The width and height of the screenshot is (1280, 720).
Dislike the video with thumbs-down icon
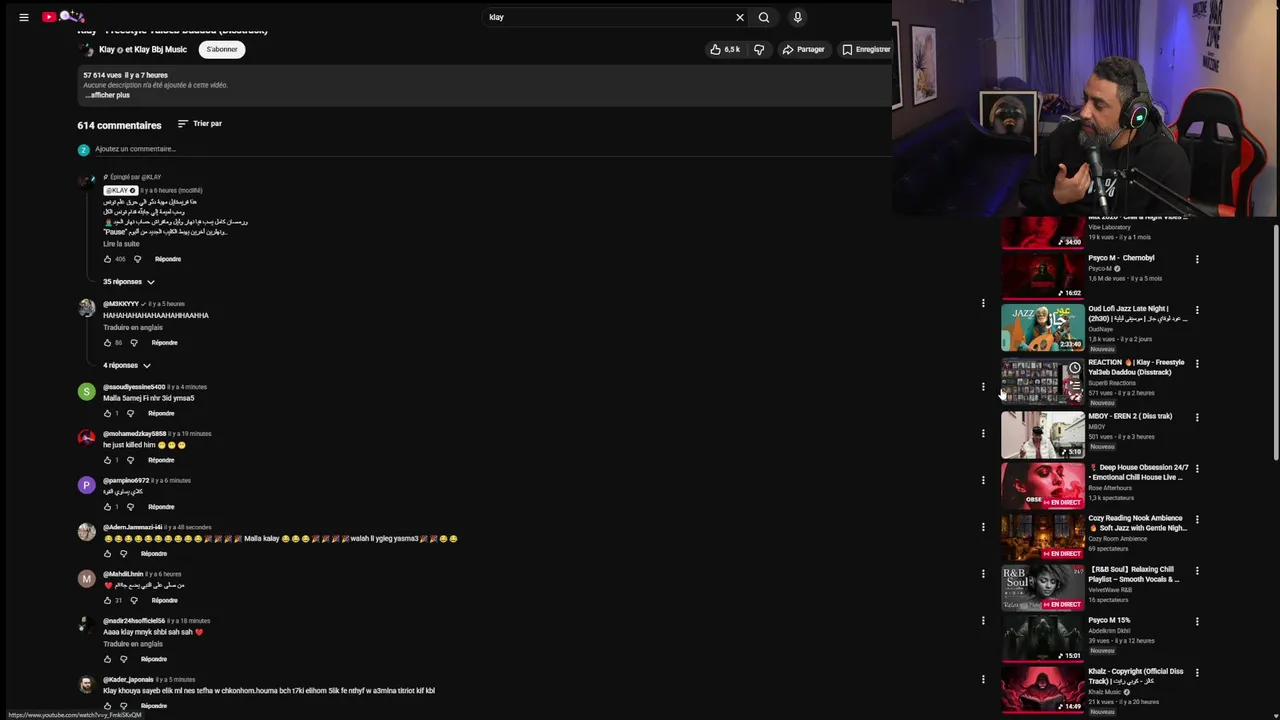[759, 49]
